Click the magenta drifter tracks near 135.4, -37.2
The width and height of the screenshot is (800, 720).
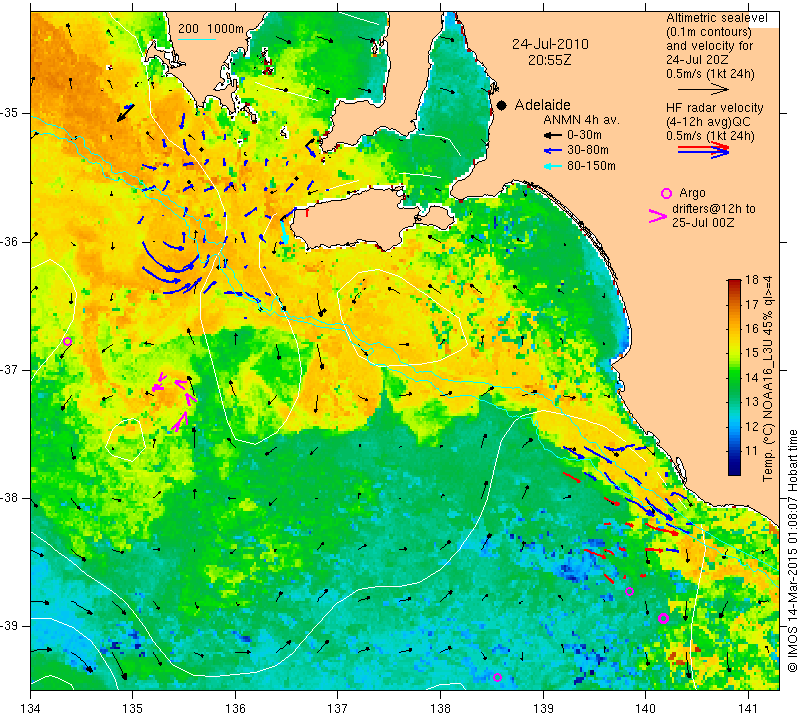(175, 401)
